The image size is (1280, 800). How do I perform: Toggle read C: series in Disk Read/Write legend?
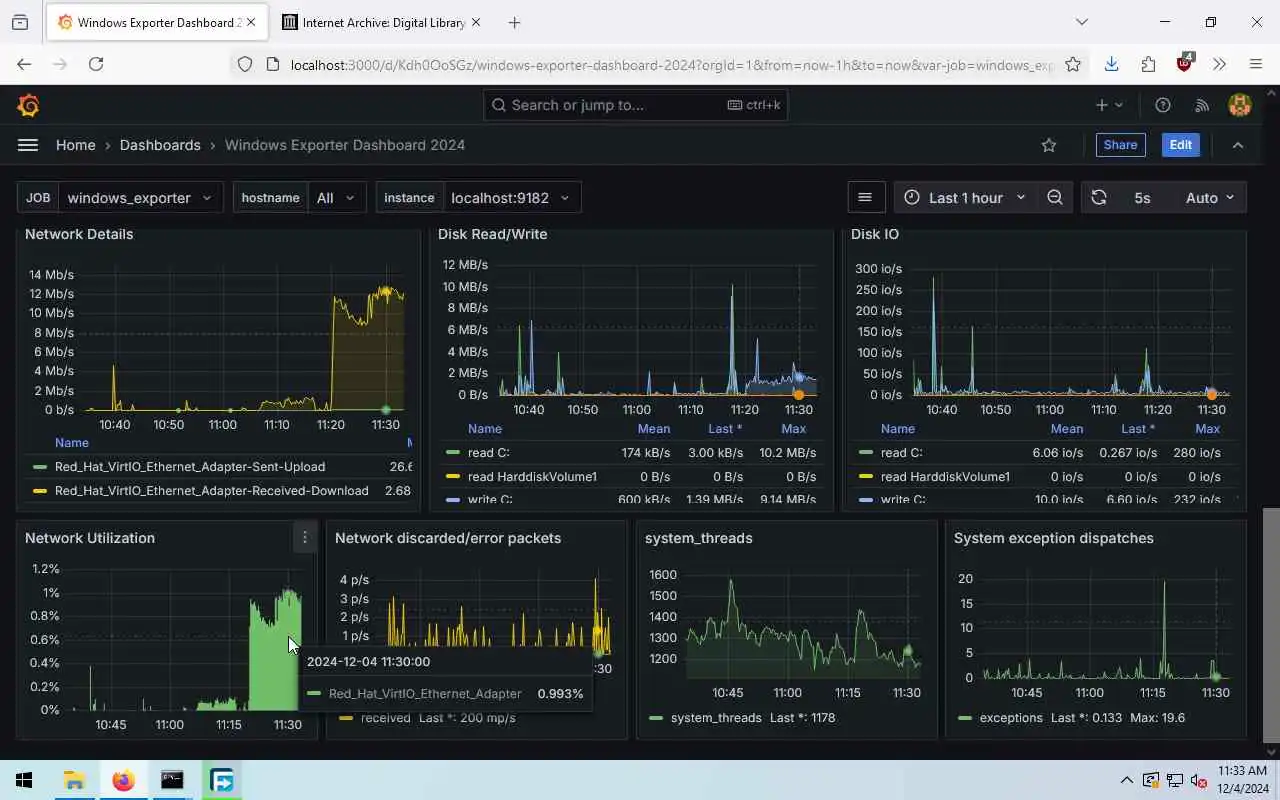[488, 453]
